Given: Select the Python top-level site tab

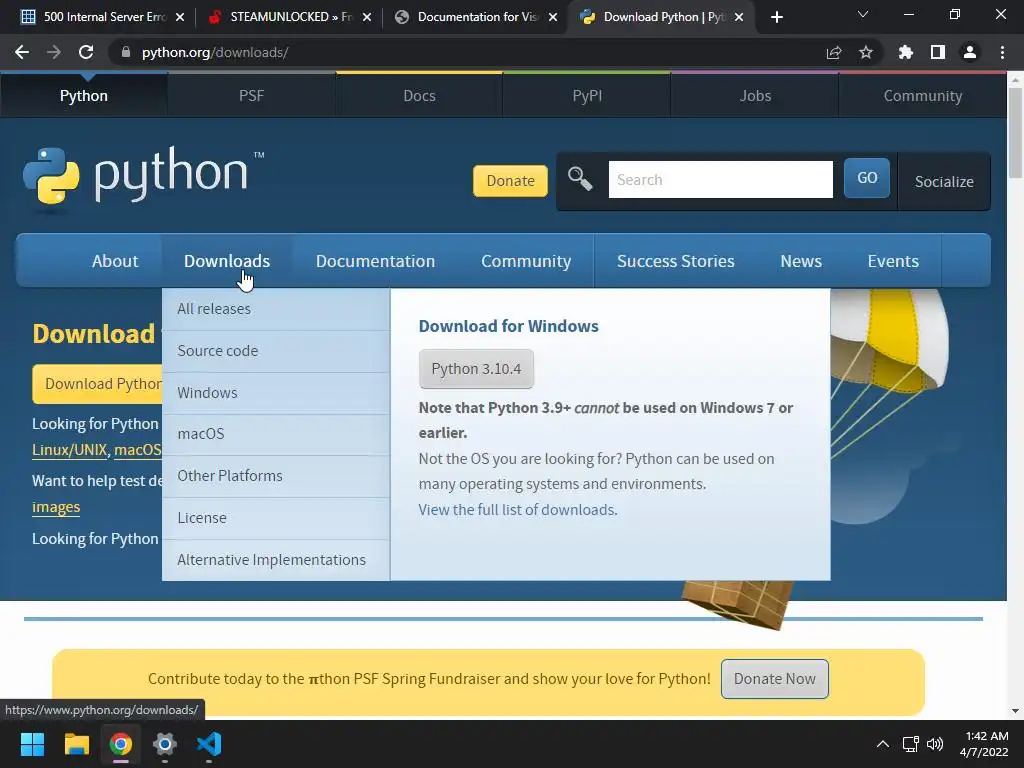Looking at the screenshot, I should (84, 95).
